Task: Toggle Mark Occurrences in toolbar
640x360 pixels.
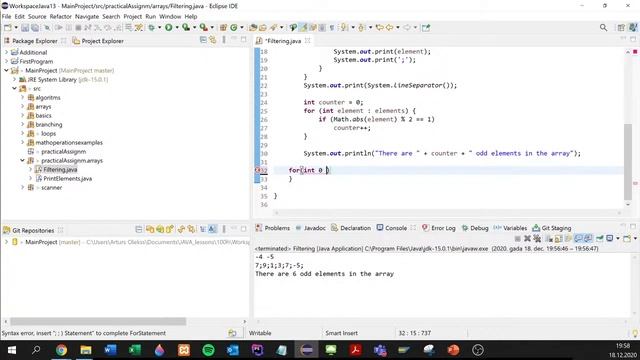Action: (303, 28)
